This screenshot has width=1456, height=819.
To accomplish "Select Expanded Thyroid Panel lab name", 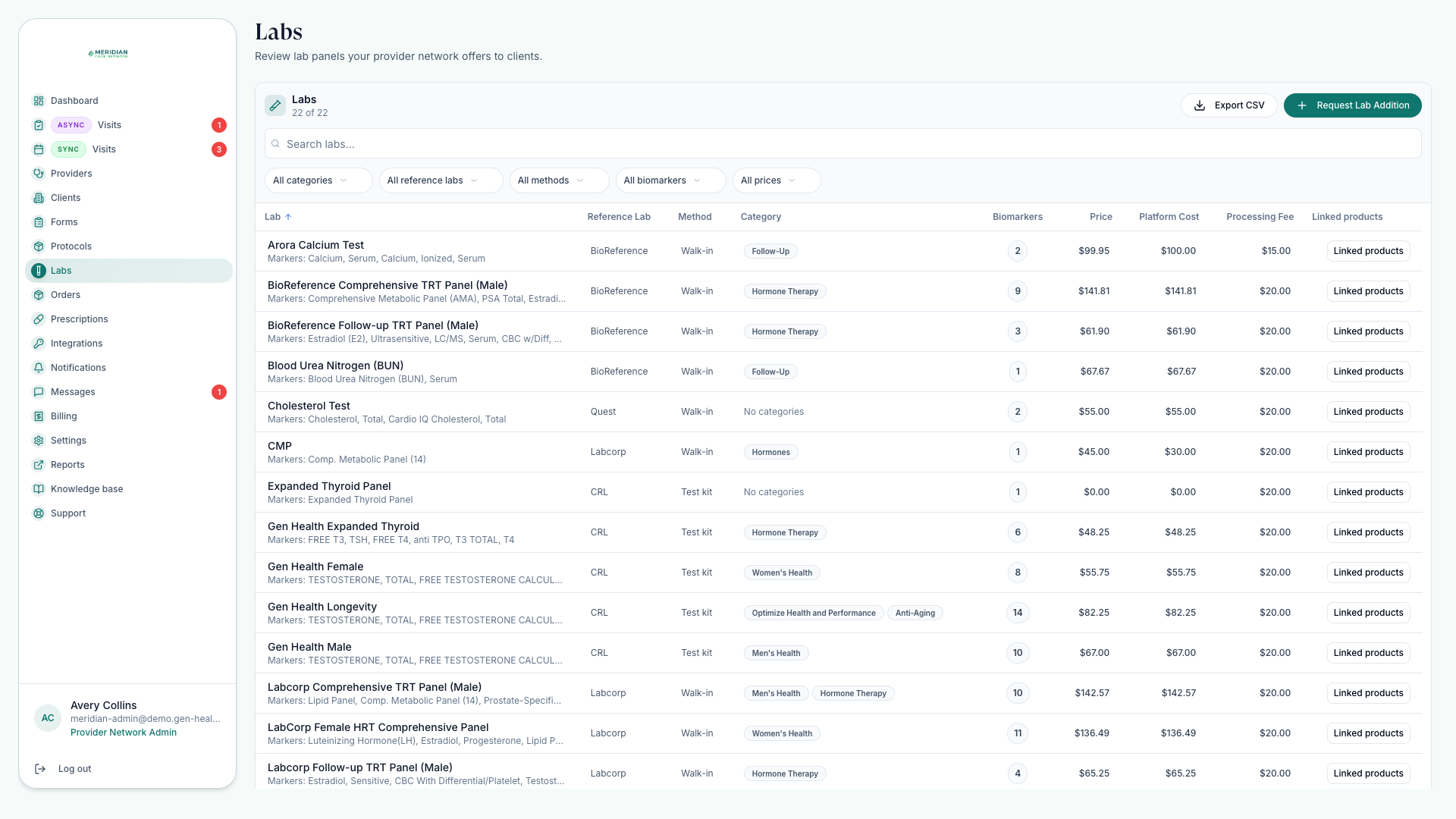I will [329, 486].
